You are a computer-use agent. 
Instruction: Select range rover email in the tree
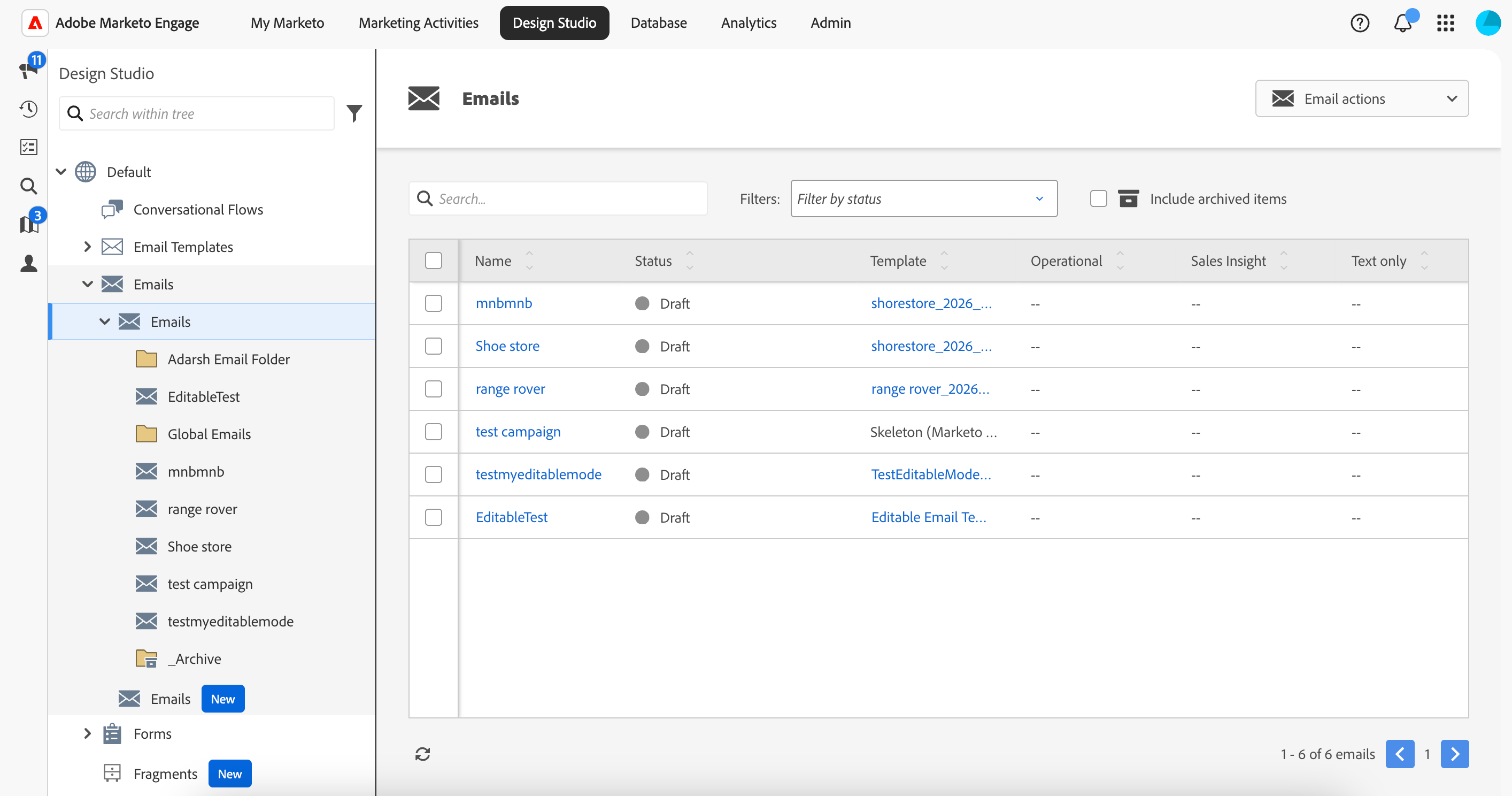(x=202, y=509)
